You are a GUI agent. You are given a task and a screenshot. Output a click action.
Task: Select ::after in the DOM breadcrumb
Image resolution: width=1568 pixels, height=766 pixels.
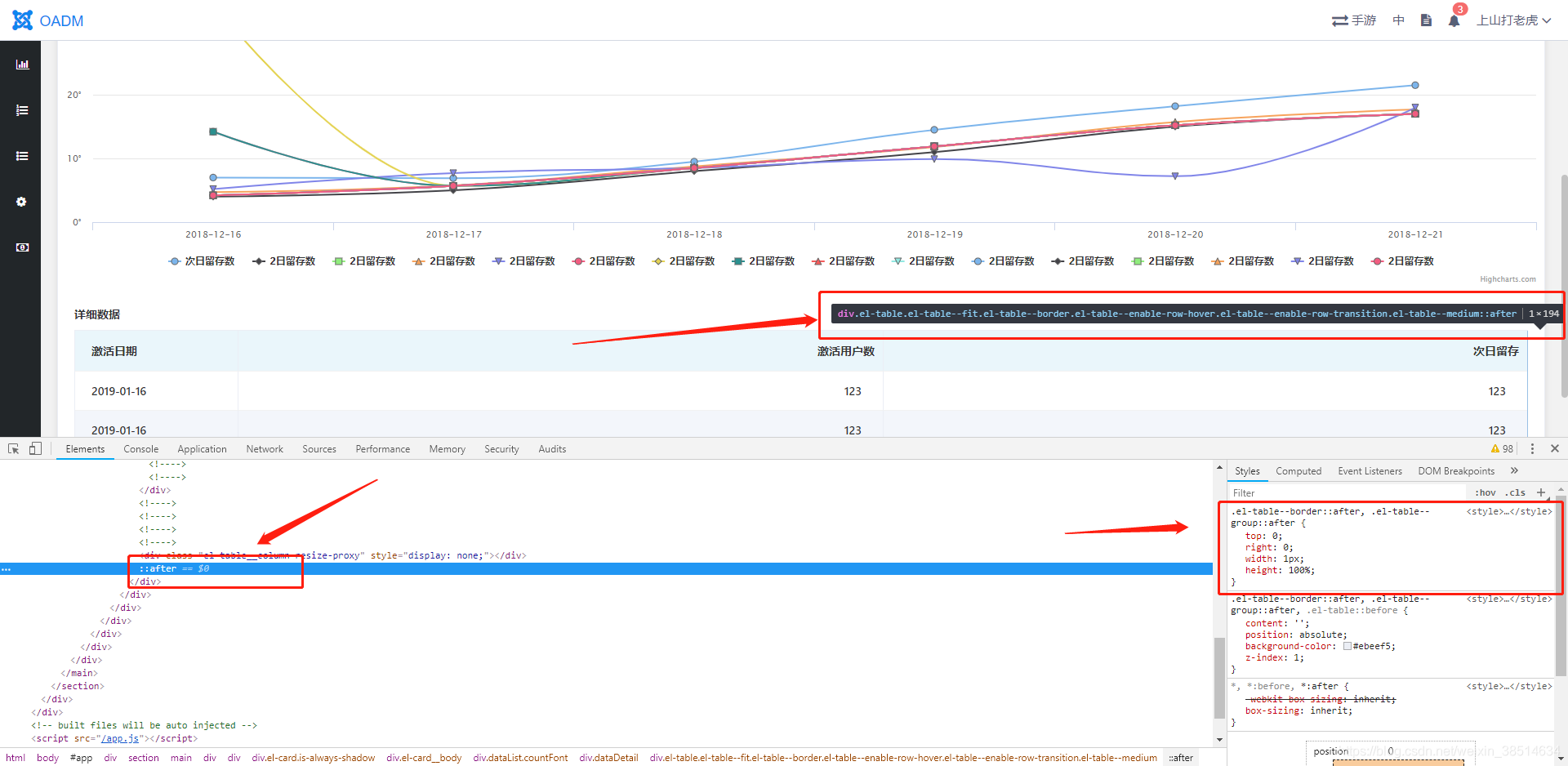pos(1181,758)
